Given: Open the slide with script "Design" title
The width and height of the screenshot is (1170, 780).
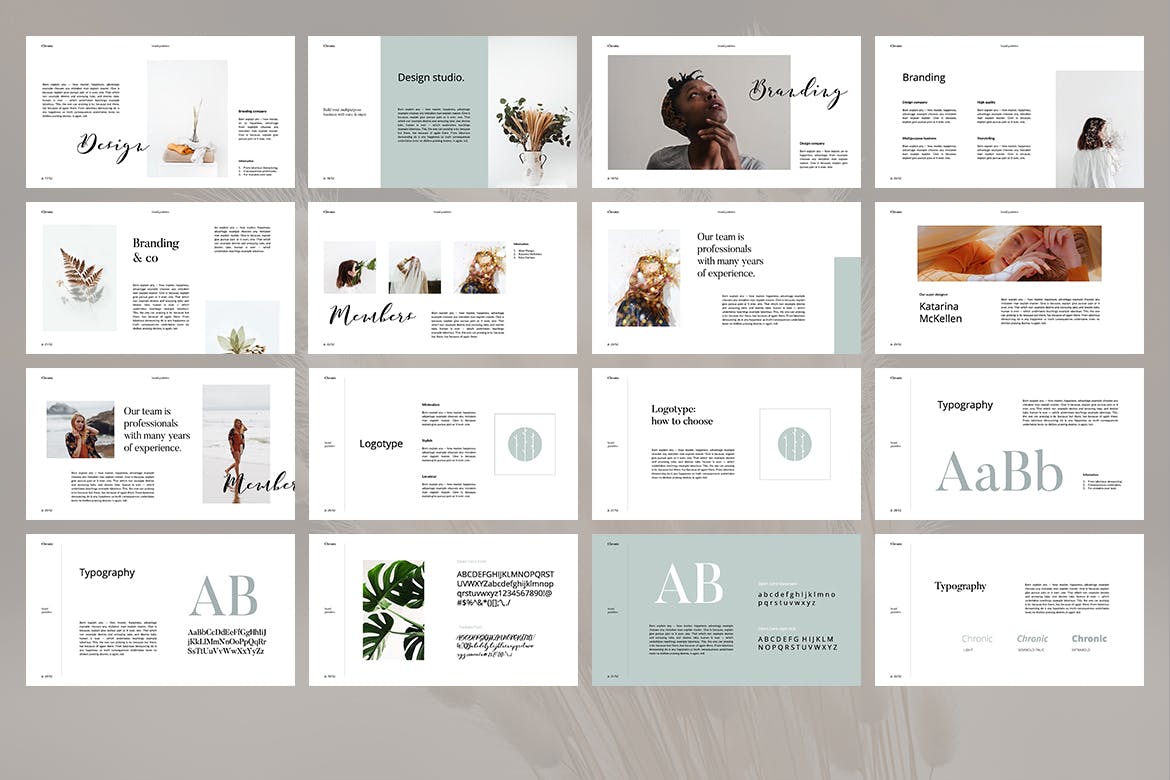Looking at the screenshot, I should pos(160,112).
